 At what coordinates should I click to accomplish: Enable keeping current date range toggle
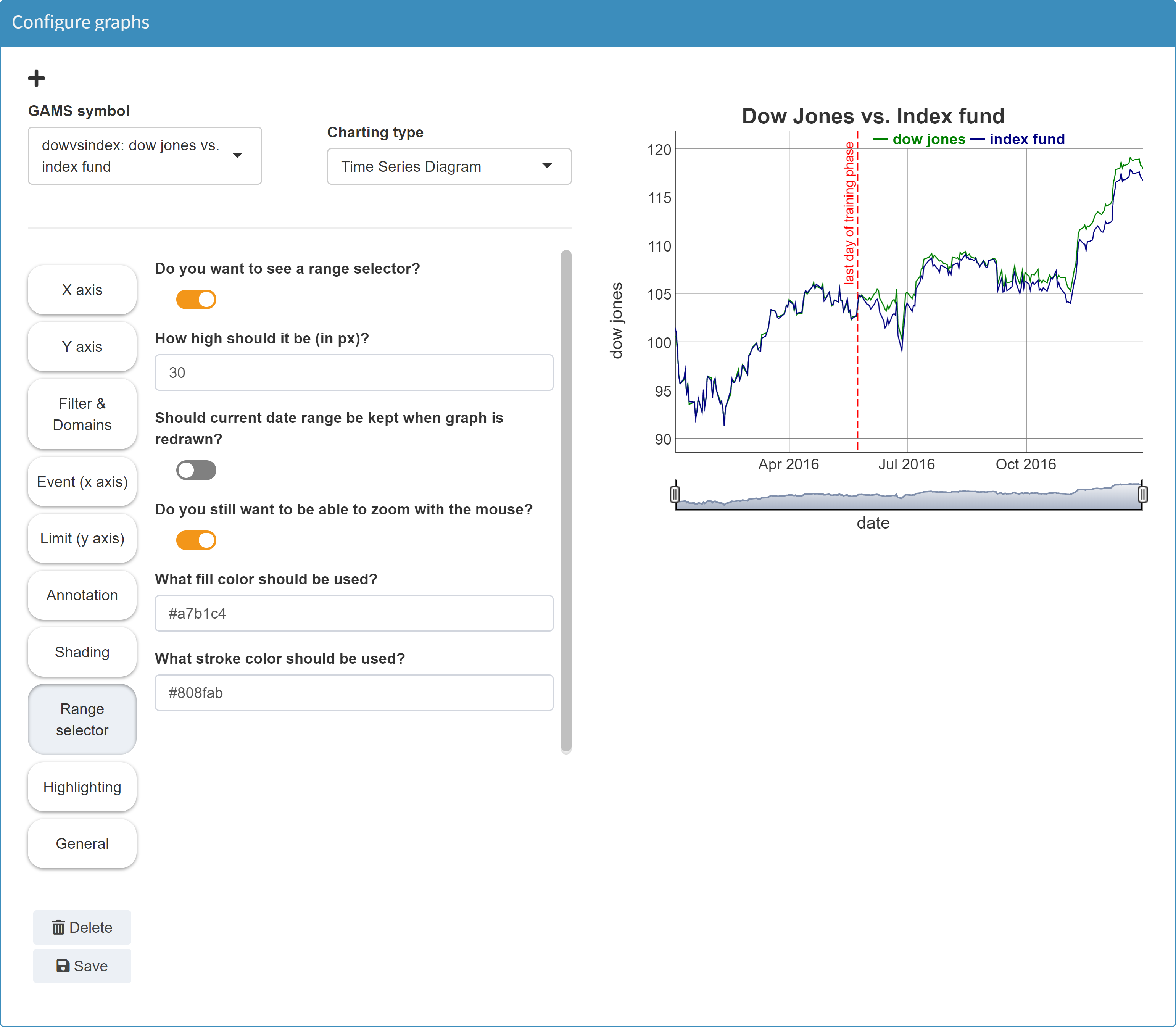click(x=196, y=471)
